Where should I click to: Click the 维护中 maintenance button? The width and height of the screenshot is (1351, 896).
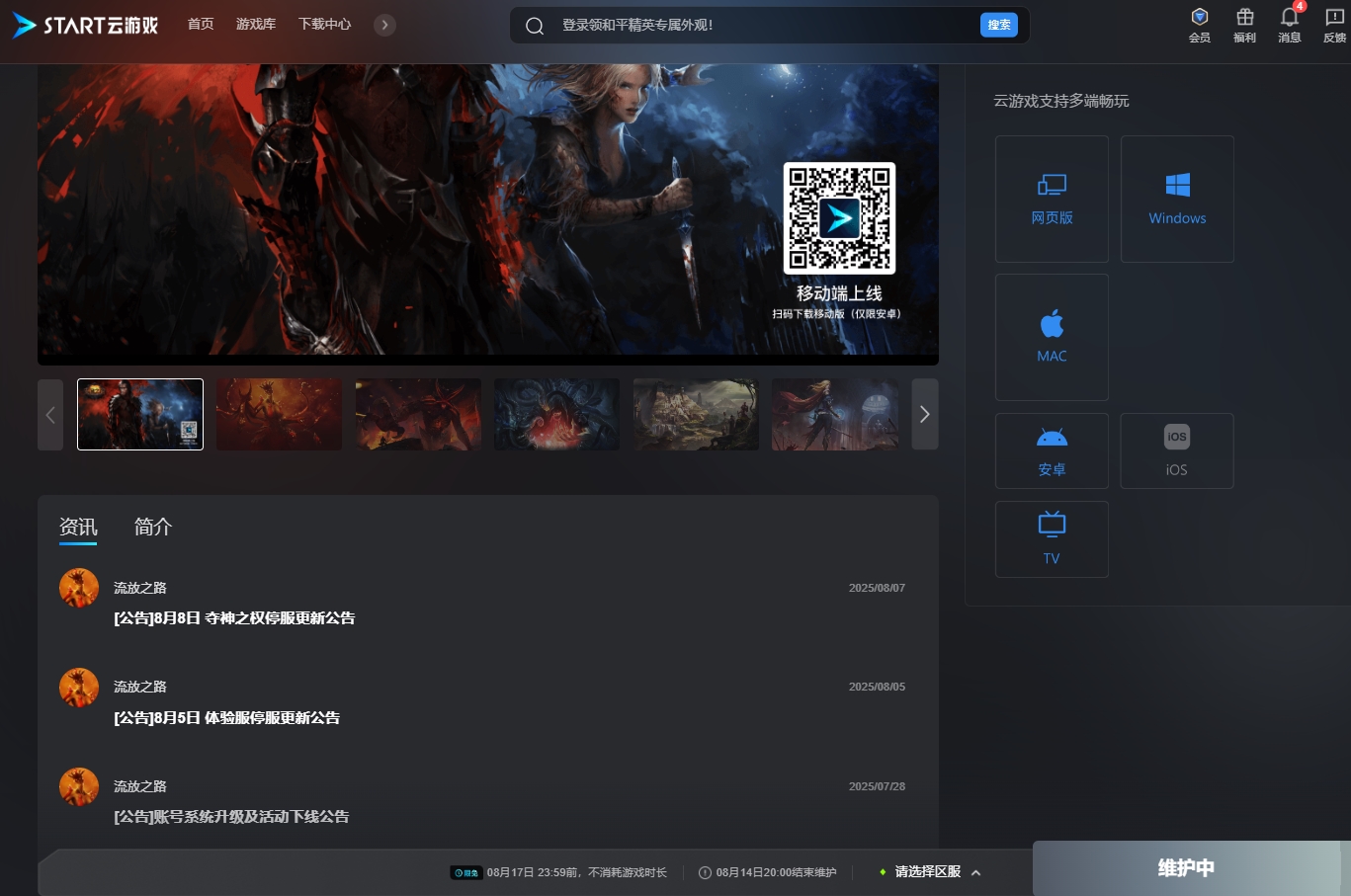(1186, 868)
